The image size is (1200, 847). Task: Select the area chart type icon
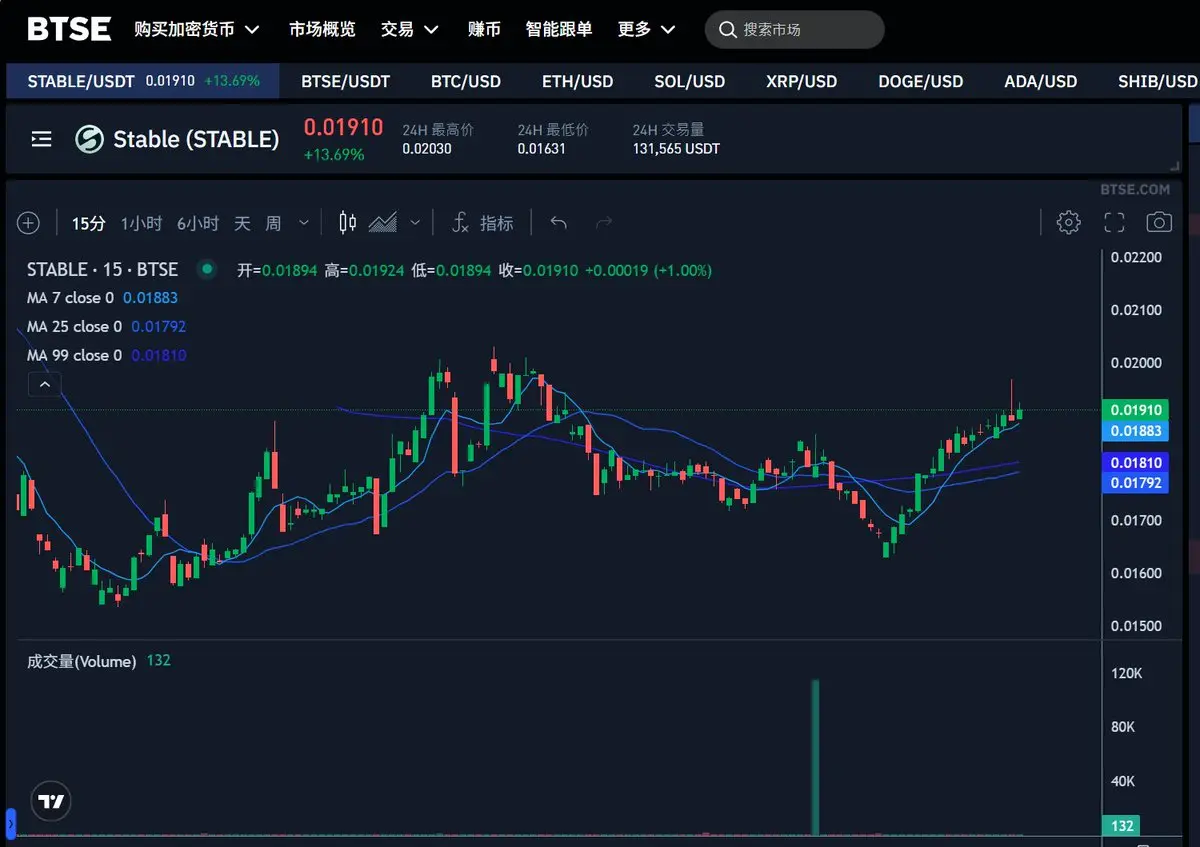[x=383, y=223]
